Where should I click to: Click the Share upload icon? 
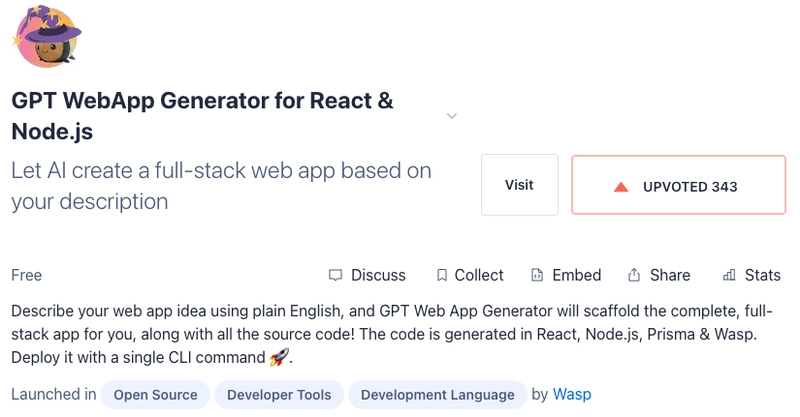634,275
